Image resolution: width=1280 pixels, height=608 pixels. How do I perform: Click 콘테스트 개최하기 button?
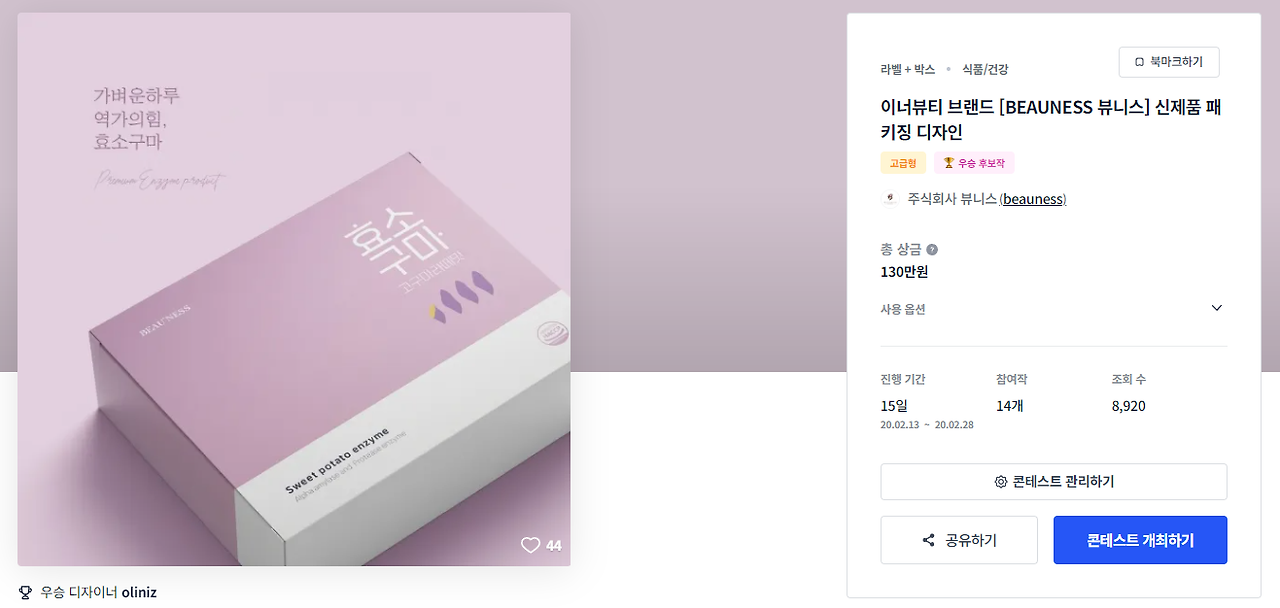1140,540
